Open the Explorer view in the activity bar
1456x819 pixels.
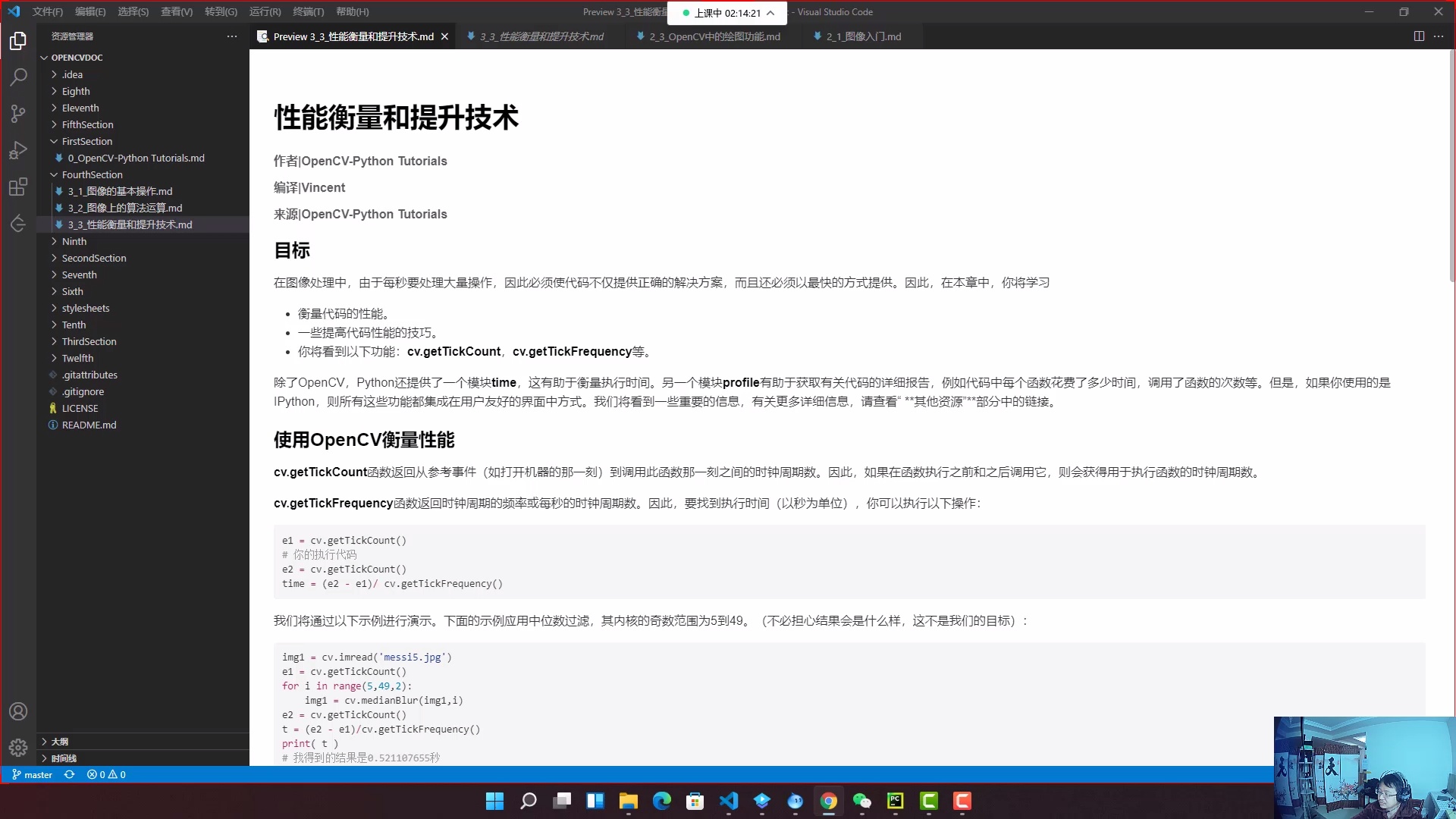(x=18, y=42)
